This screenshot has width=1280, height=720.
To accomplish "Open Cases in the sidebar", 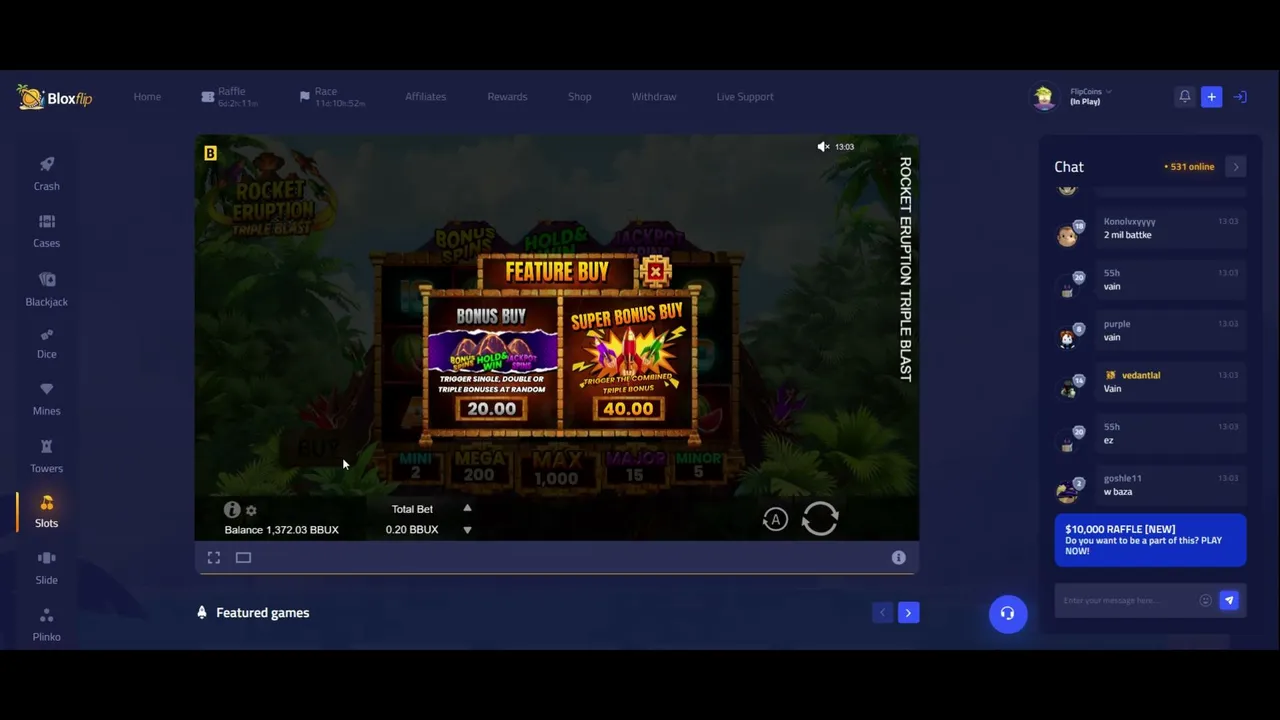I will 46,231.
